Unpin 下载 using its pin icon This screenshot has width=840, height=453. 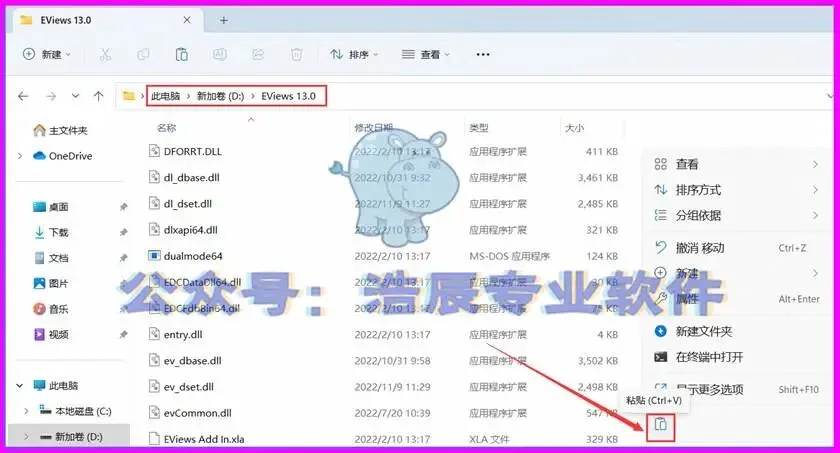click(123, 232)
